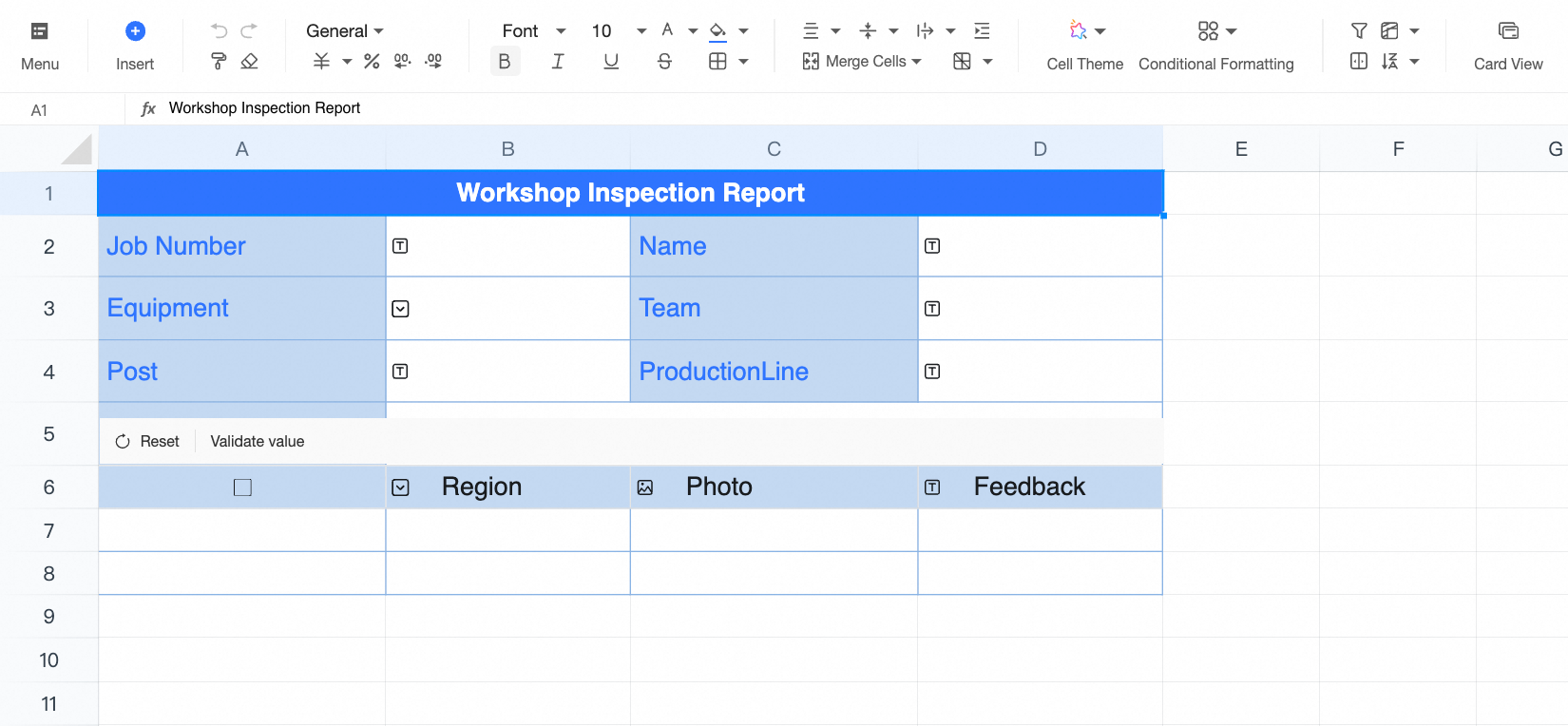Click the Reset button
The image size is (1568, 726).
(147, 442)
